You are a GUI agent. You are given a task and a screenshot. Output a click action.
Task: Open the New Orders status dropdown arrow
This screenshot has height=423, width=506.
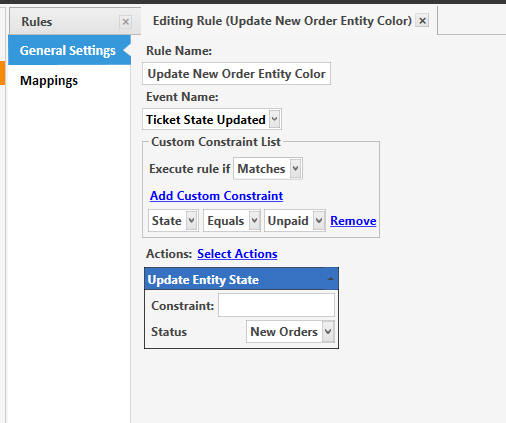328,331
